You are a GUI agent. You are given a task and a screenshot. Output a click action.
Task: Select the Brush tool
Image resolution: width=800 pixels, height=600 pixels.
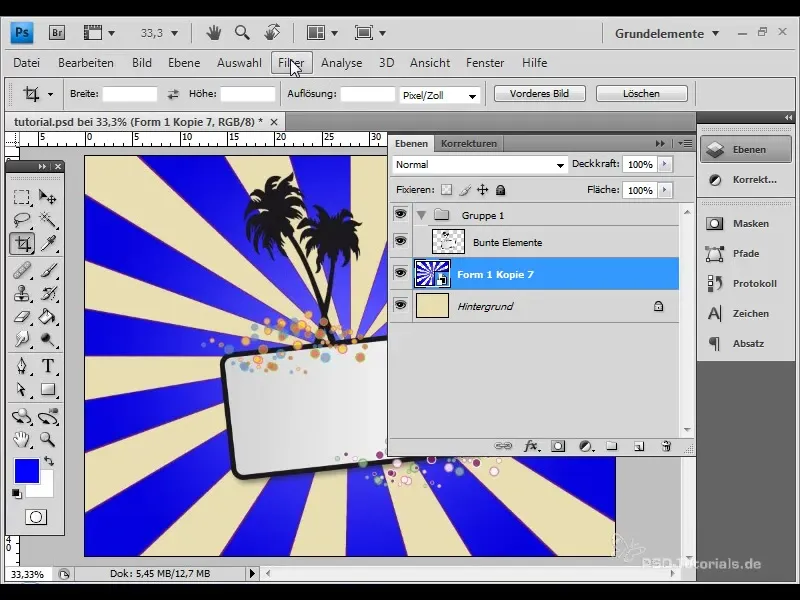[x=48, y=270]
